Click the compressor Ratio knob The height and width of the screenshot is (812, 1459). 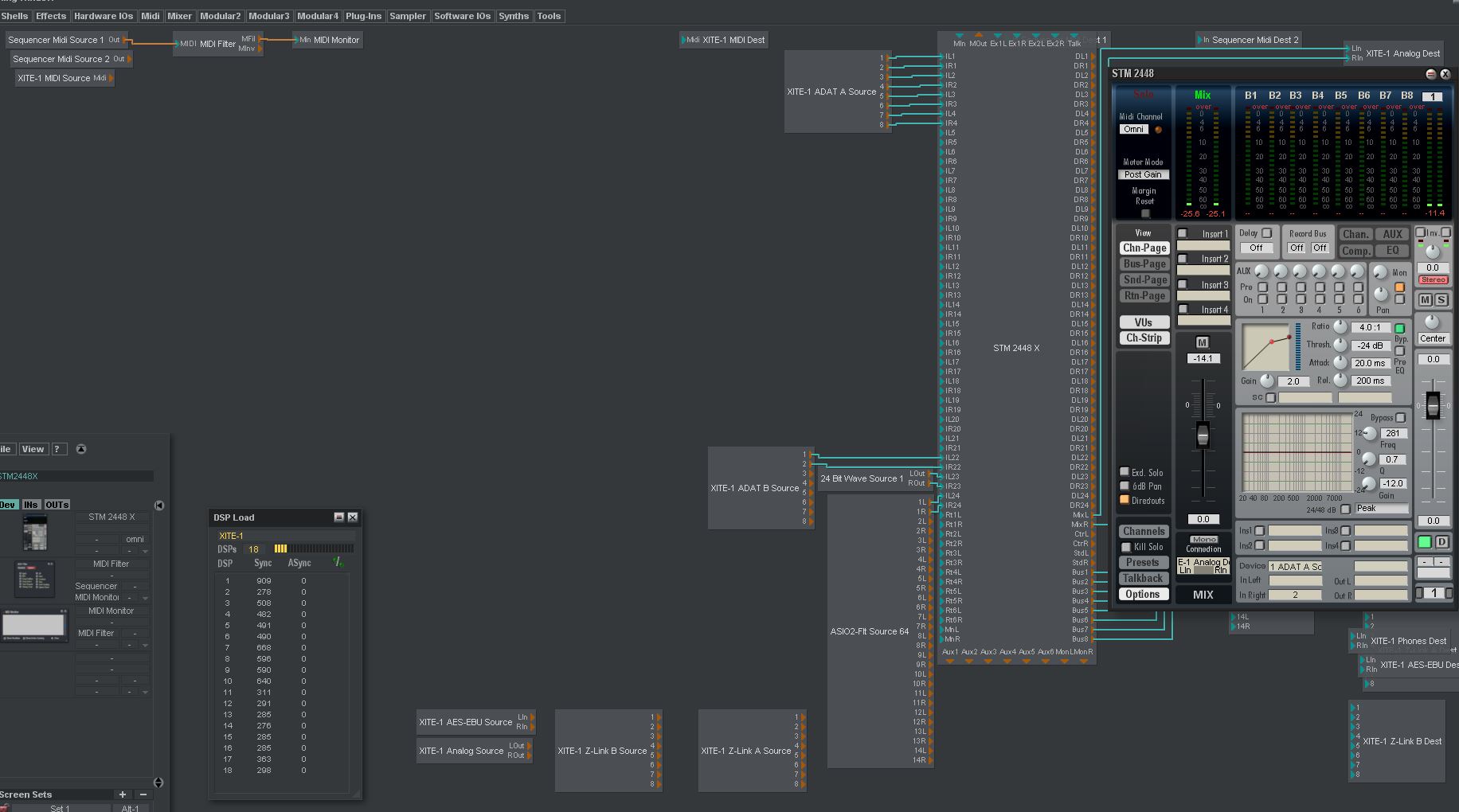pos(1340,327)
